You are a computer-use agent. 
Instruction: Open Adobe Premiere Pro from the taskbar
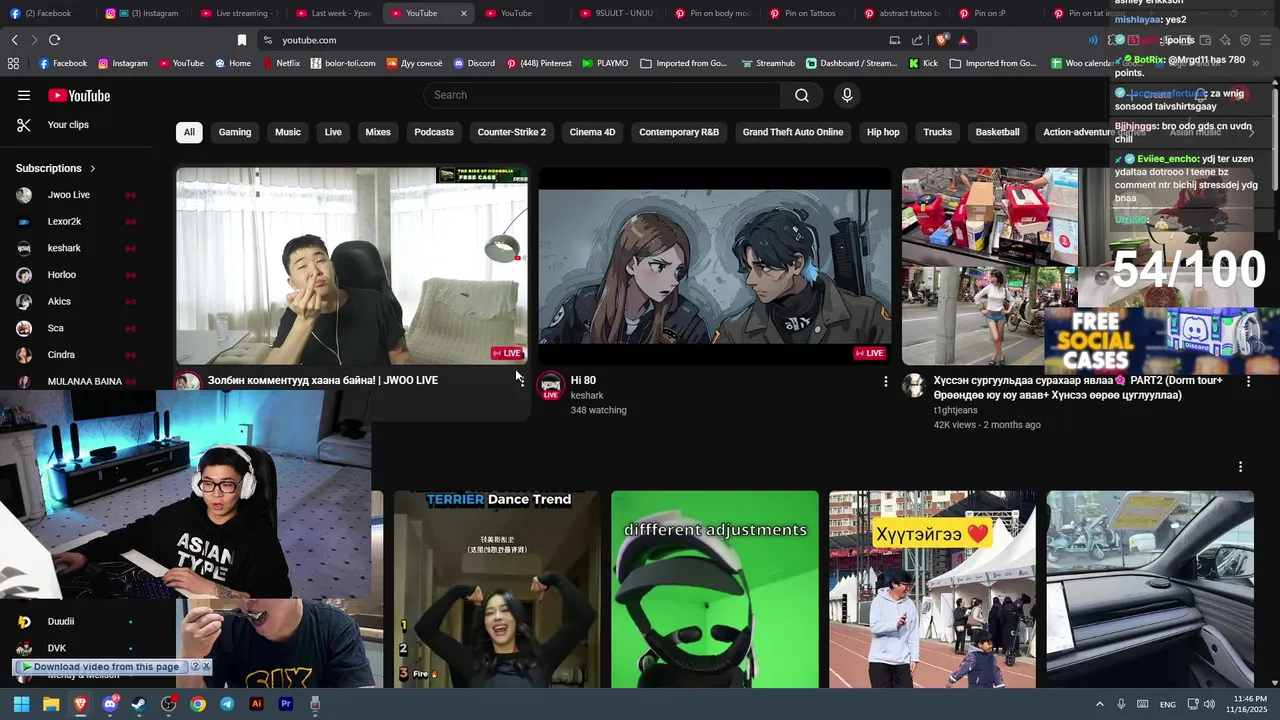[286, 704]
